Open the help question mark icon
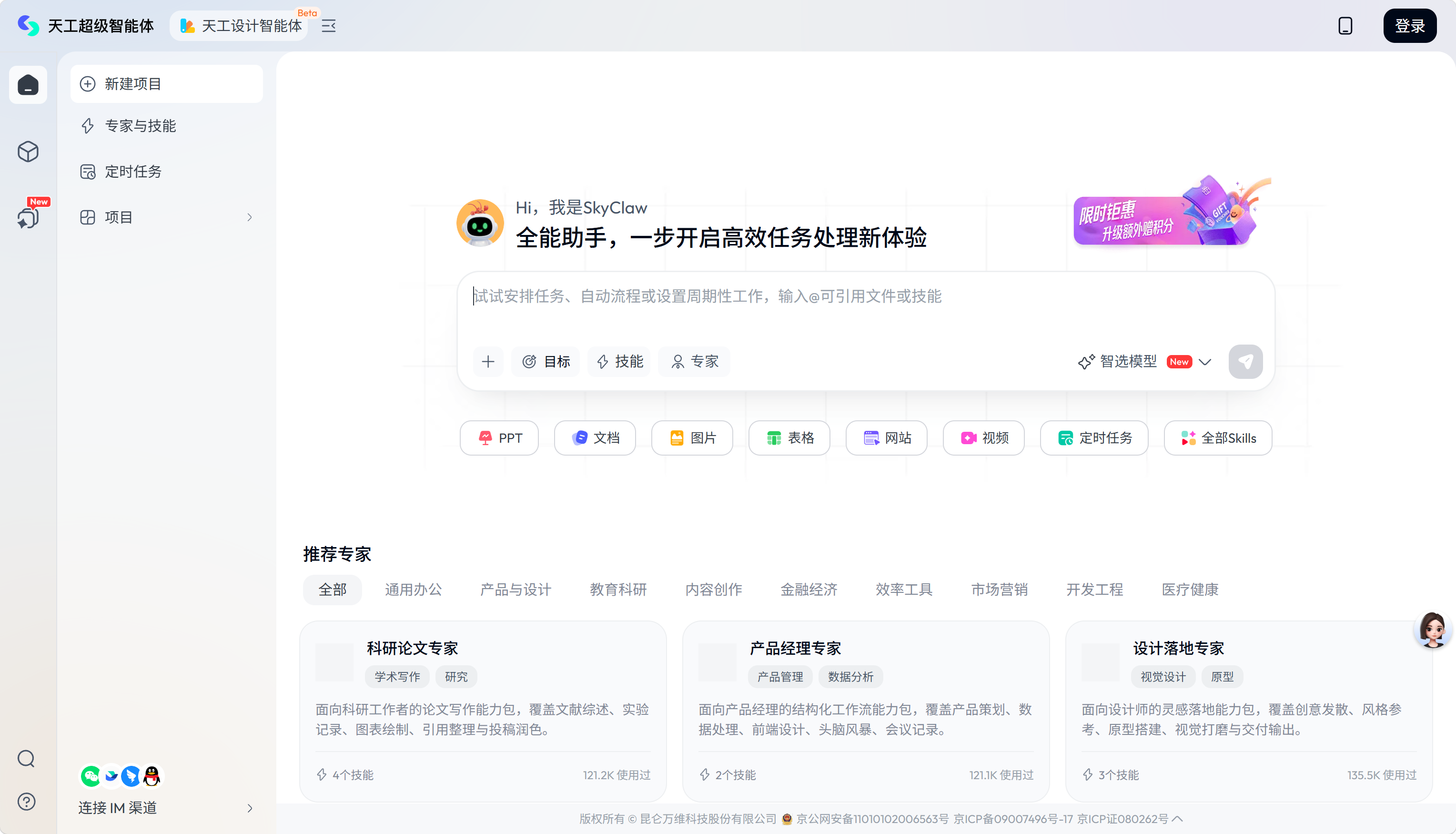The height and width of the screenshot is (834, 1456). [26, 801]
